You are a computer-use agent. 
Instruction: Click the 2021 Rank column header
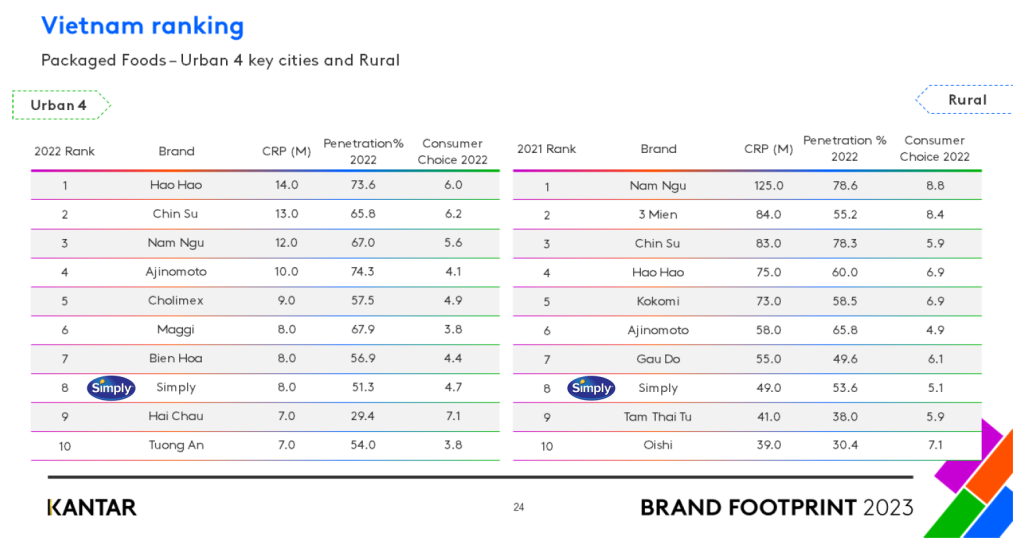click(546, 149)
